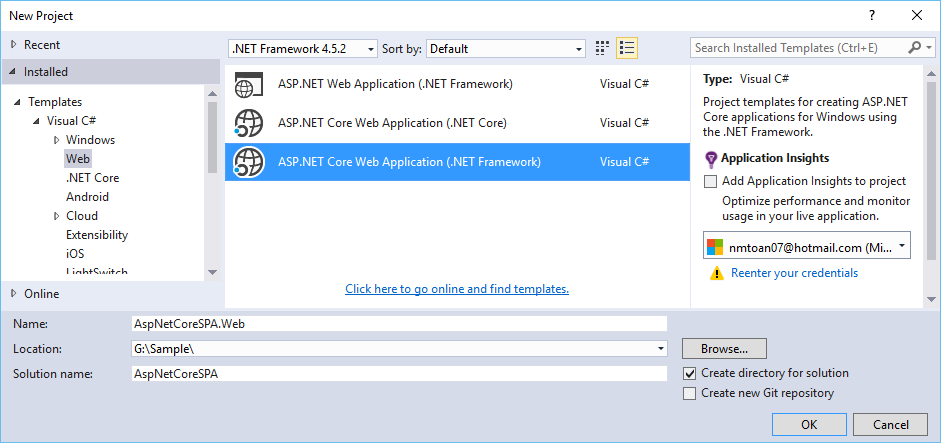The width and height of the screenshot is (941, 443).
Task: Click the details pane scroll down arrow
Action: 931,300
